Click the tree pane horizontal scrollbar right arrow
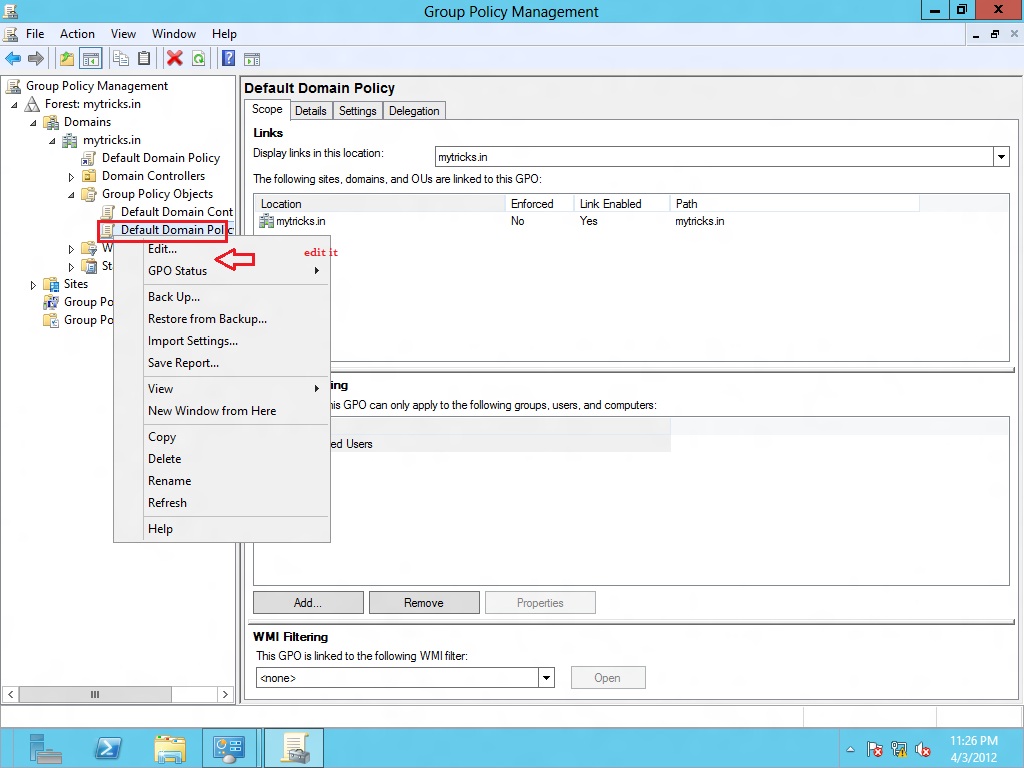The image size is (1024, 768). (x=225, y=695)
